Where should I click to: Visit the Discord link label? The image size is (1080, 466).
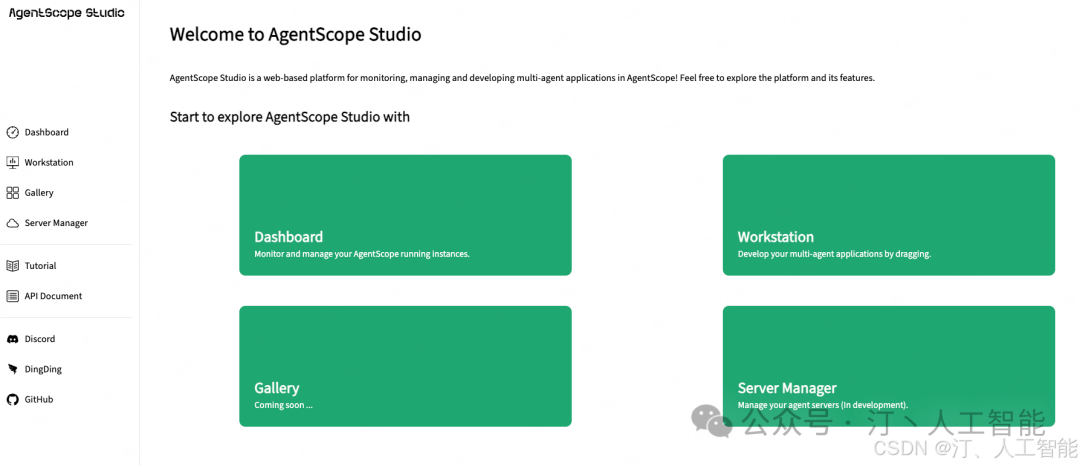coord(40,339)
